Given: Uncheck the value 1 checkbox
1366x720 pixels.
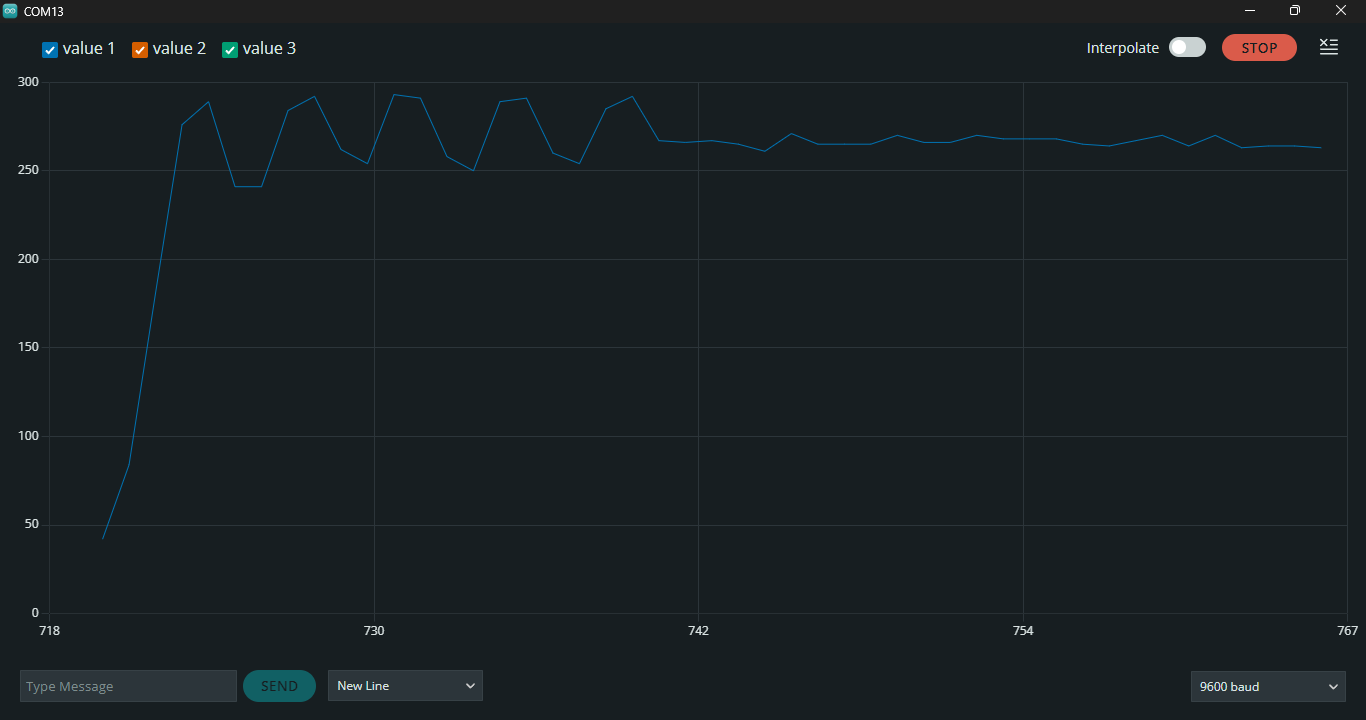Looking at the screenshot, I should 50,49.
